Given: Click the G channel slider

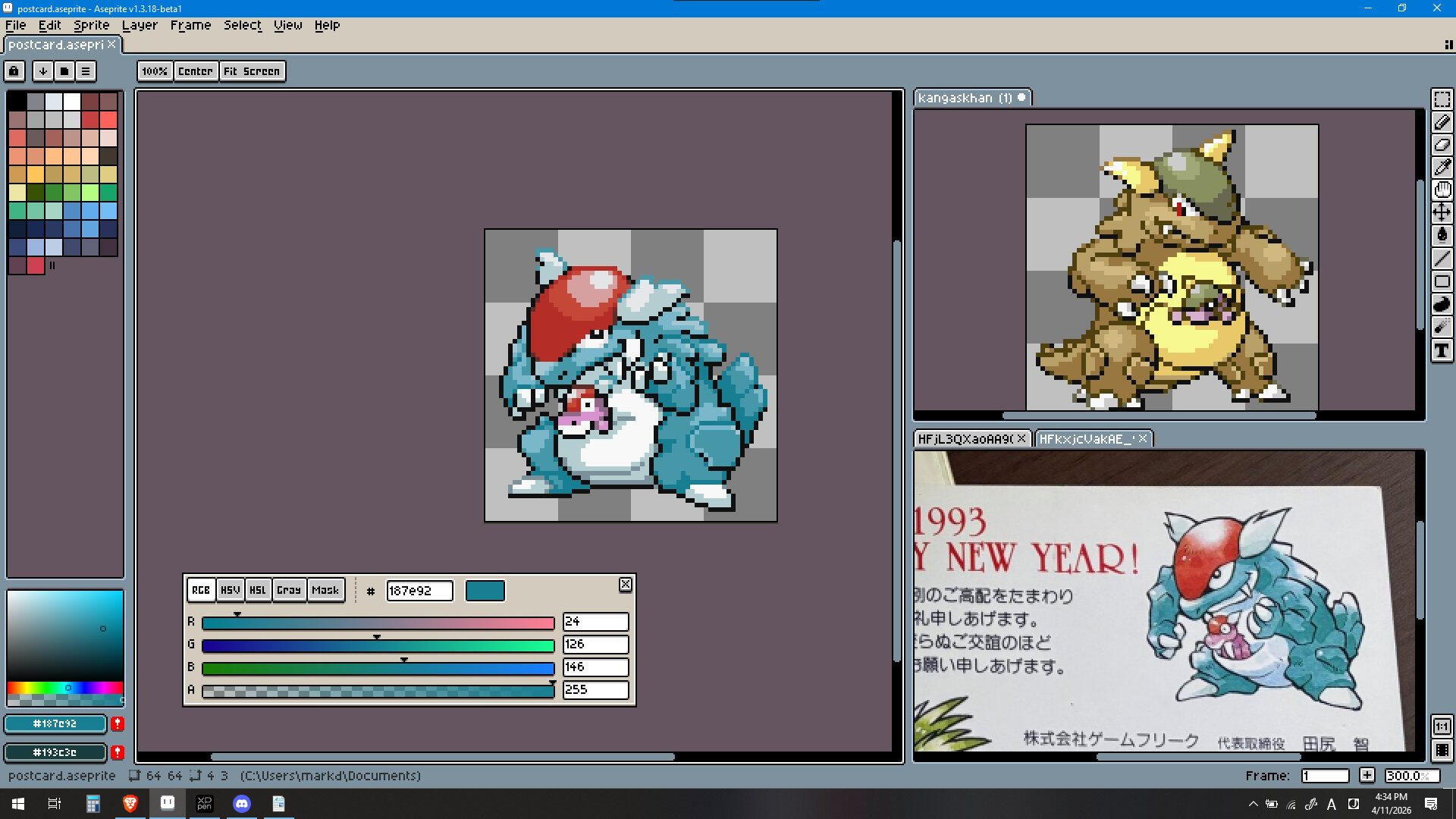Looking at the screenshot, I should (x=378, y=645).
